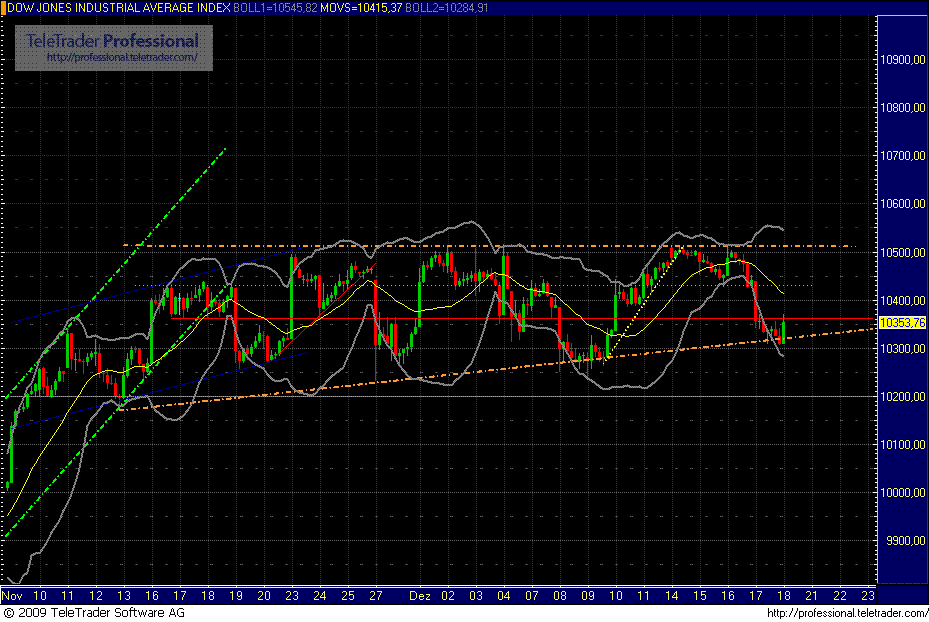Click the Dez month label on the date axis
Screen dimensions: 929x622
[x=419, y=595]
